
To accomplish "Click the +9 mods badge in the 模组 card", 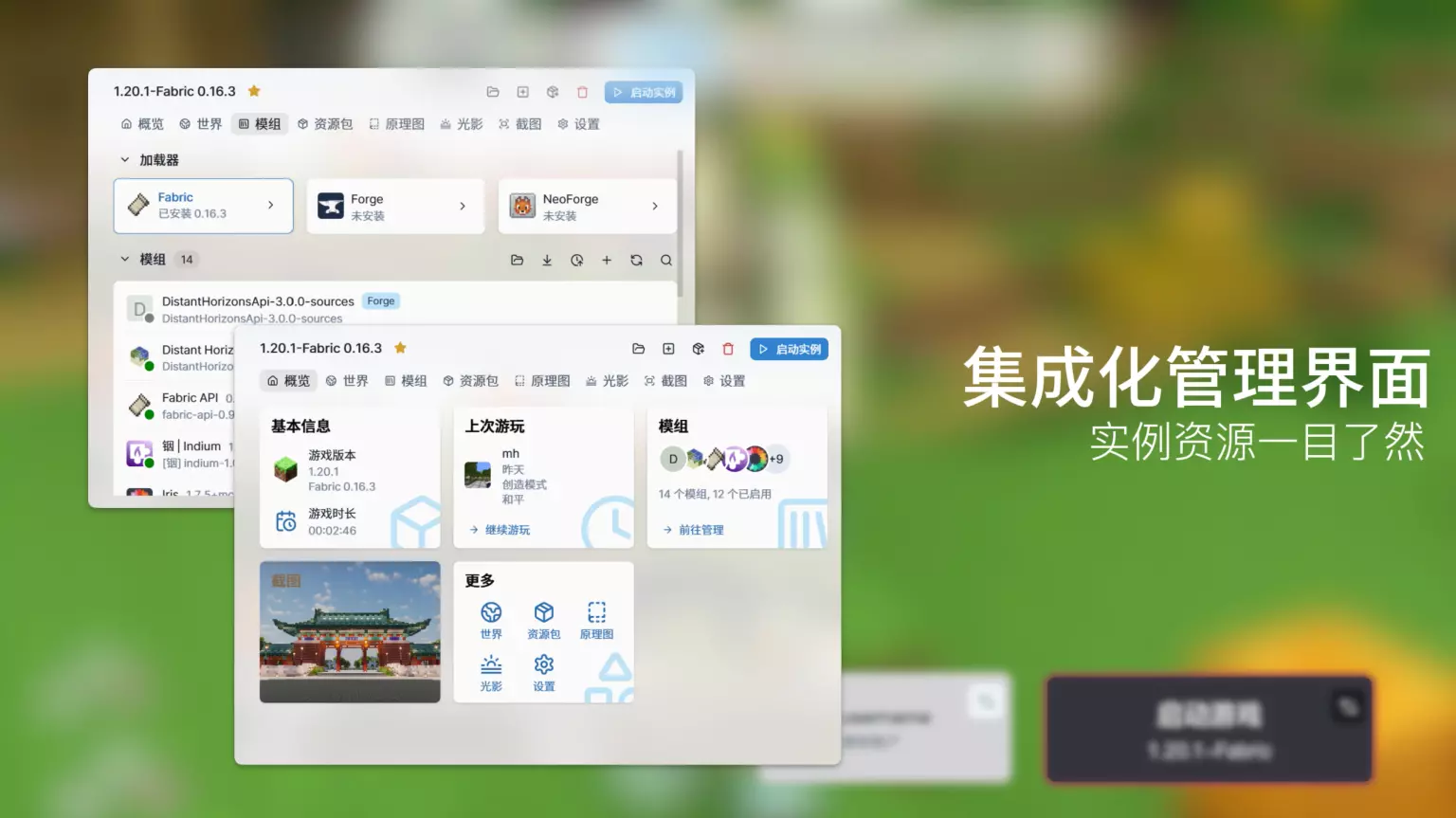I will coord(776,459).
